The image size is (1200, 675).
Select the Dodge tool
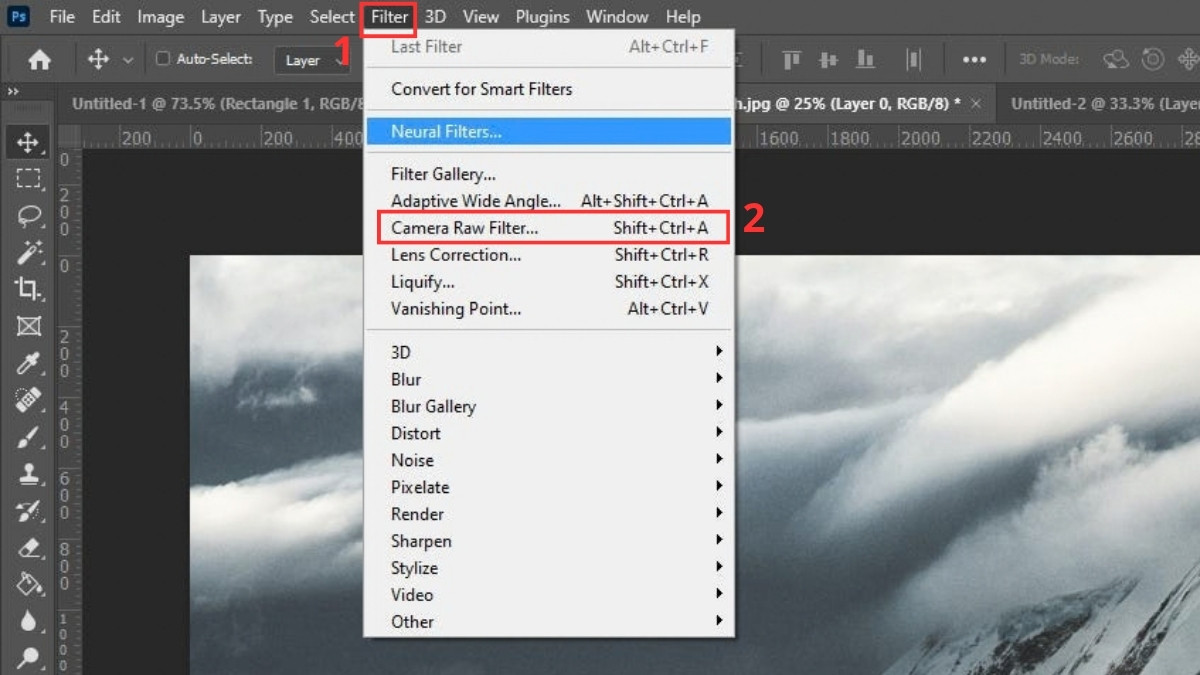tap(28, 657)
